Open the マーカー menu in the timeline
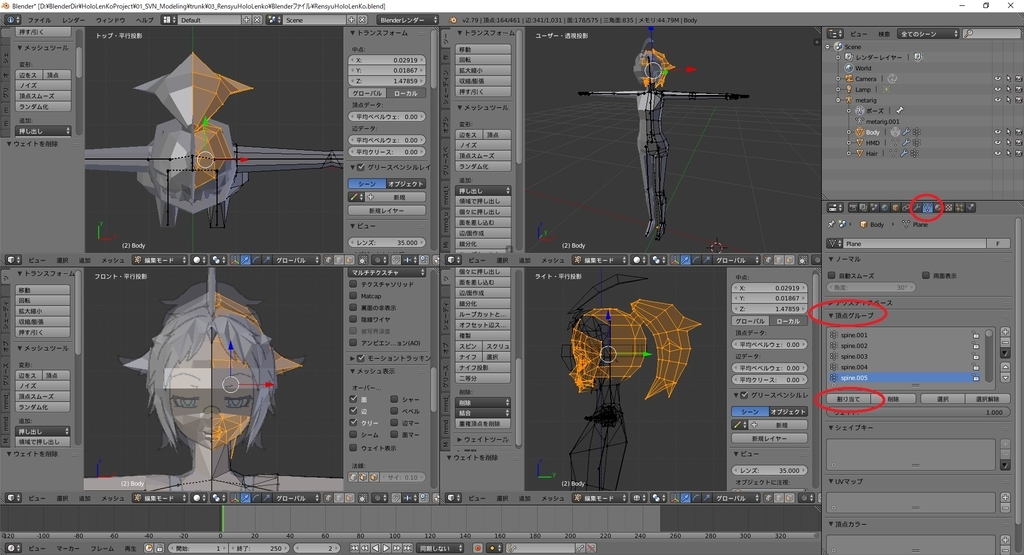 coord(68,548)
